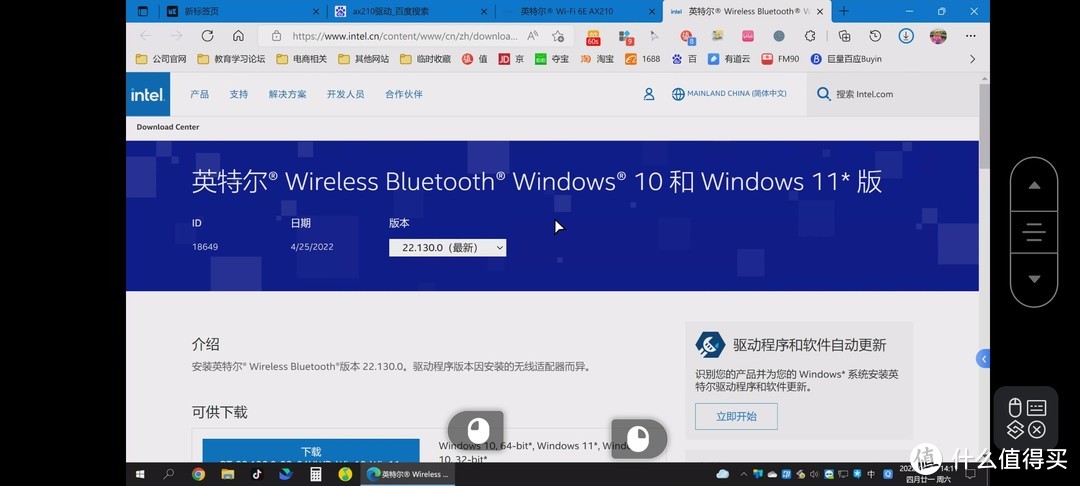Open the 淘宝 bookmark
This screenshot has width=1080, height=486.
[596, 59]
